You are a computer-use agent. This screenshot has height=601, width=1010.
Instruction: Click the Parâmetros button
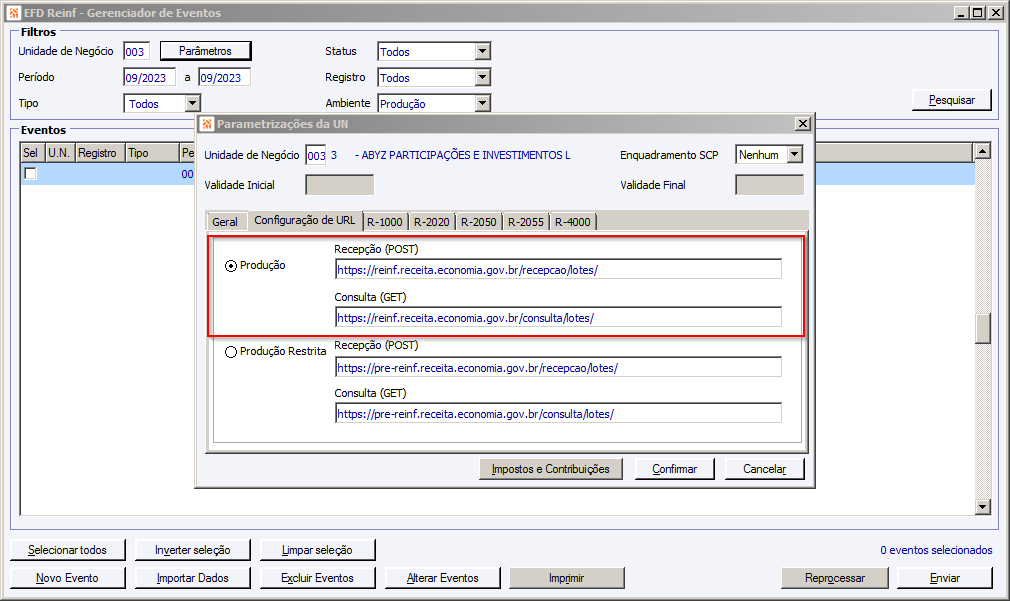tap(205, 51)
